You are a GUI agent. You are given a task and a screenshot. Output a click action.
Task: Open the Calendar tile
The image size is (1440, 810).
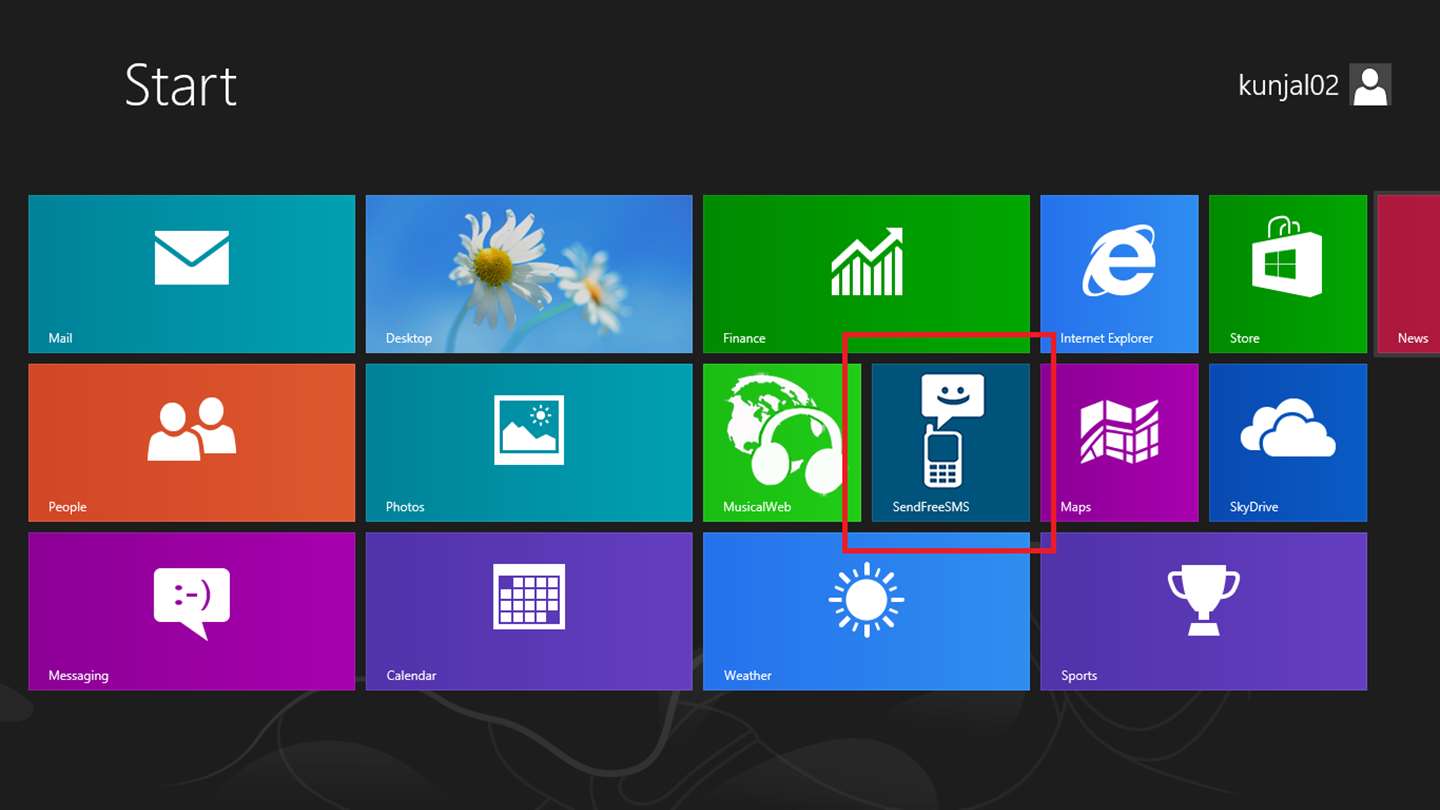coord(529,611)
